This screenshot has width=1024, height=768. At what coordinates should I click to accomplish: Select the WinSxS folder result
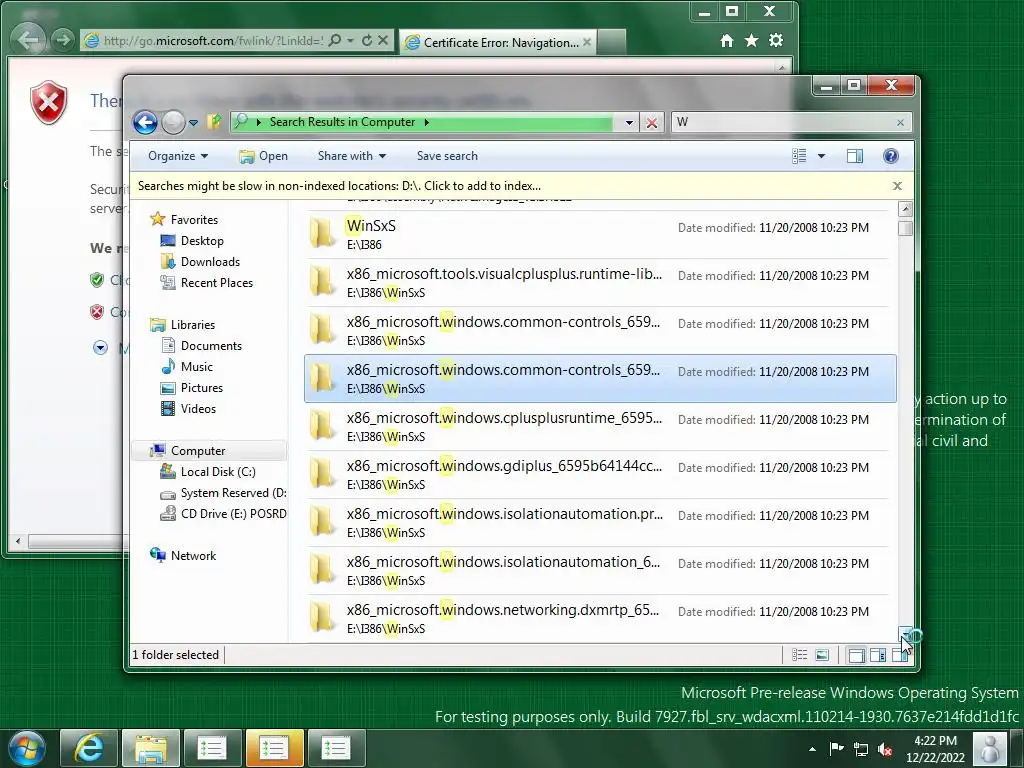pos(600,235)
